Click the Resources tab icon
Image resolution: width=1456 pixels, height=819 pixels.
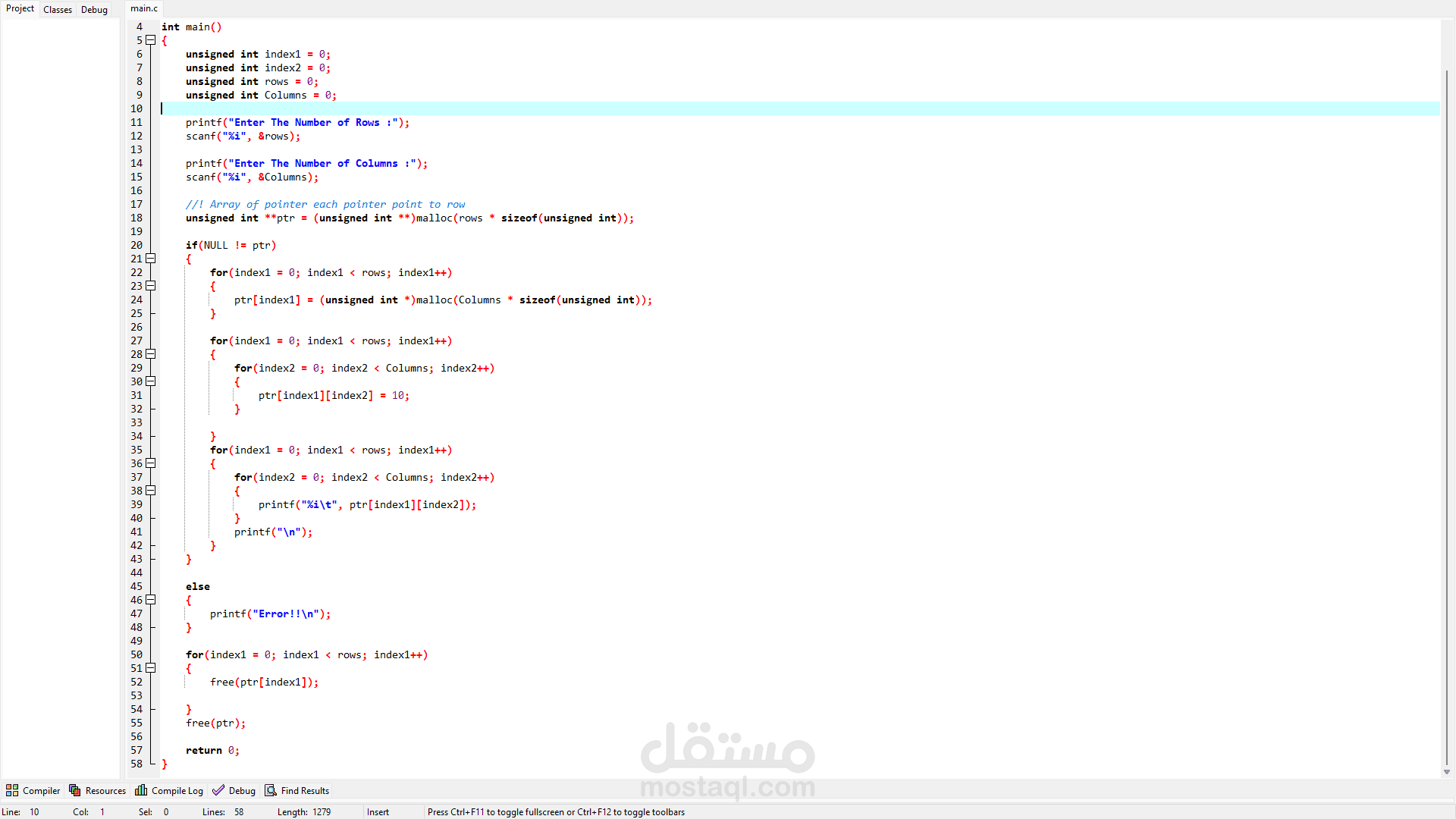tap(75, 790)
